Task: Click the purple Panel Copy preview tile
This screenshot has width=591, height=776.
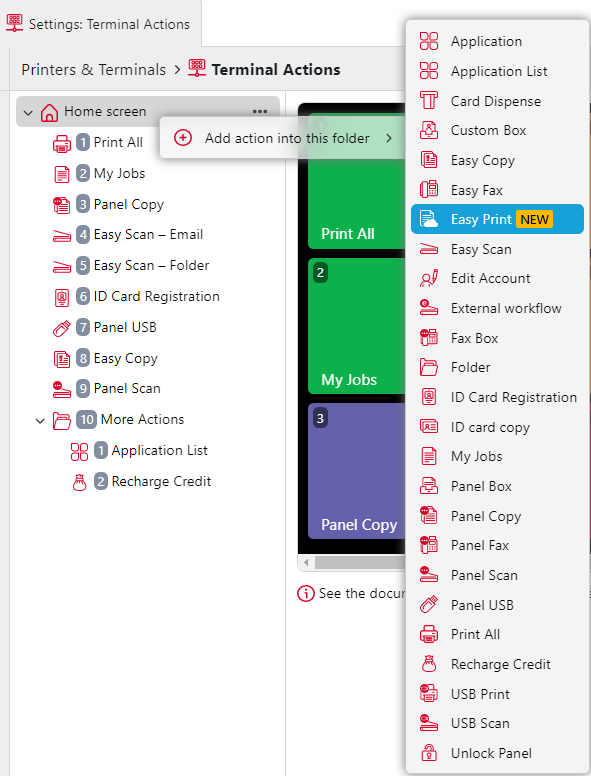Action: pos(356,471)
